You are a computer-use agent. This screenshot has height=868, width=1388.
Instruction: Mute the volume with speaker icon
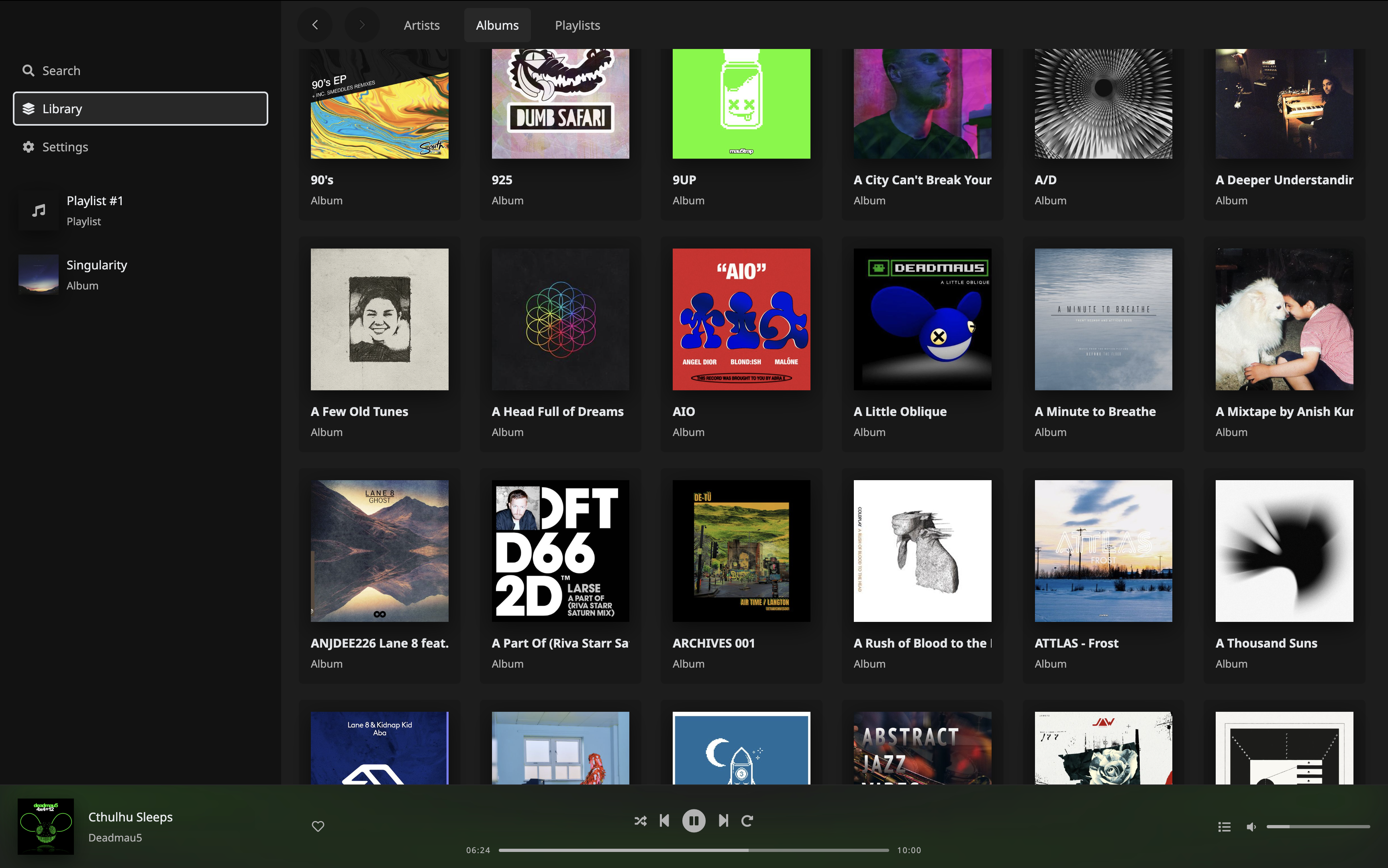(x=1251, y=827)
